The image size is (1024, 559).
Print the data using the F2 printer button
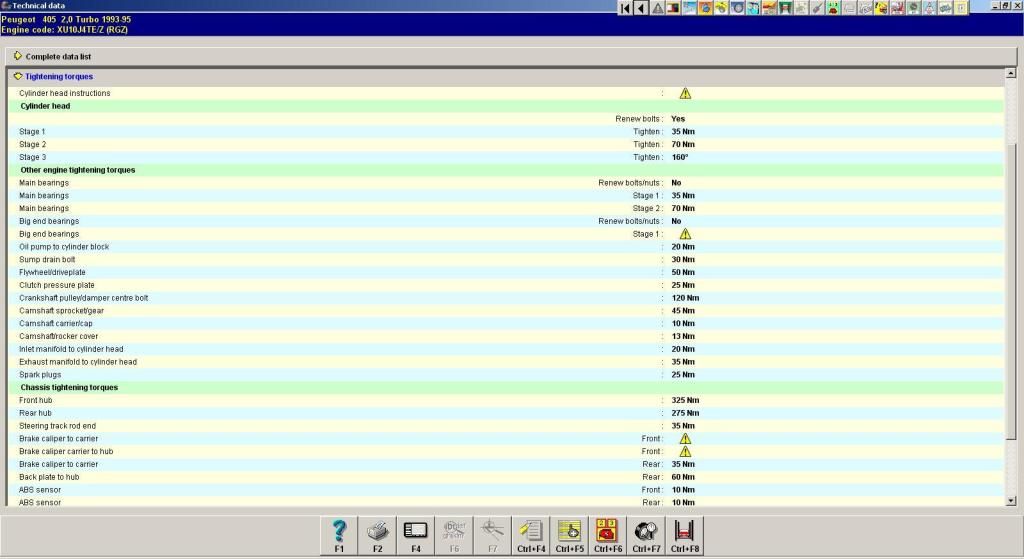point(377,535)
